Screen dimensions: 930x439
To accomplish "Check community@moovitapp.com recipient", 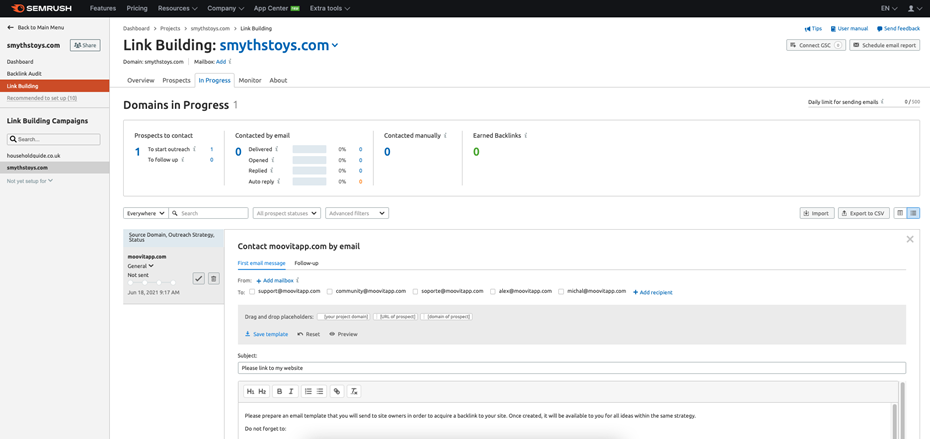I will [330, 291].
